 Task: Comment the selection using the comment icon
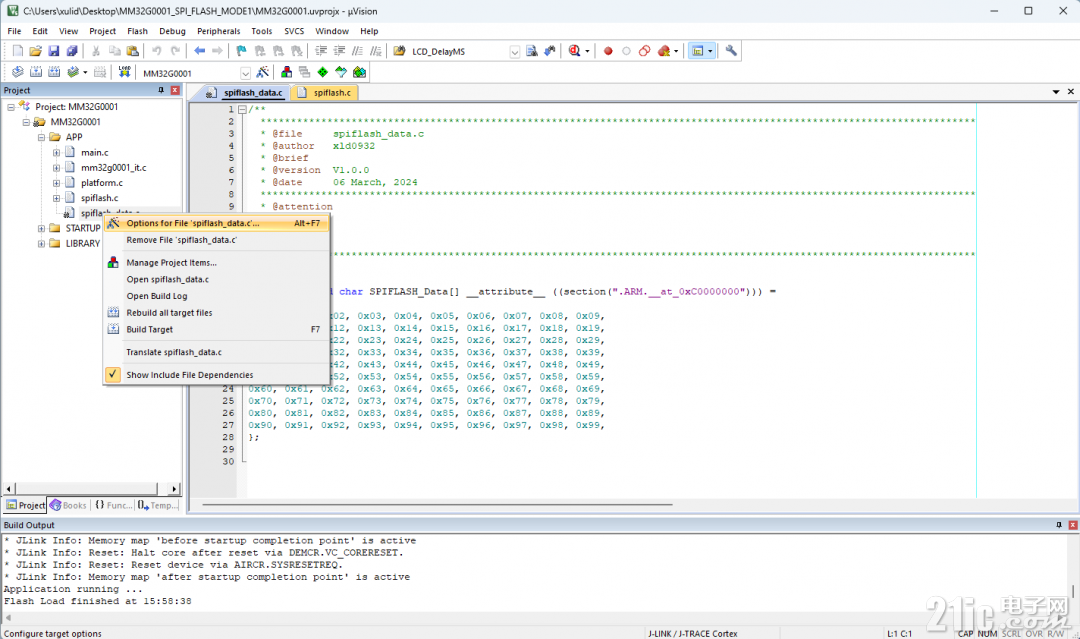357,51
